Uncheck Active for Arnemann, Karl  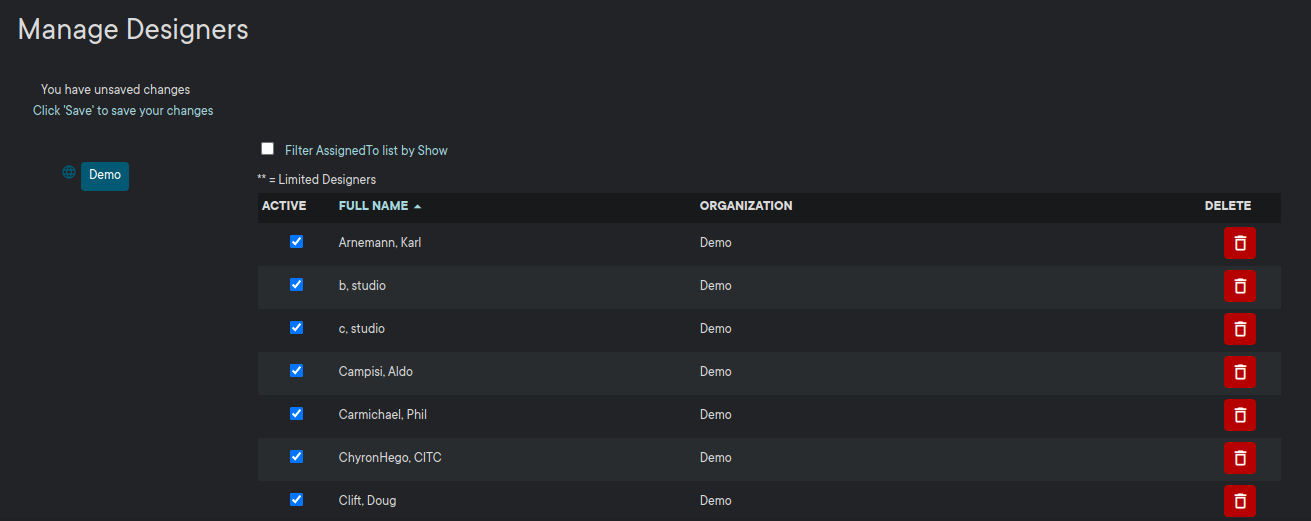click(296, 242)
